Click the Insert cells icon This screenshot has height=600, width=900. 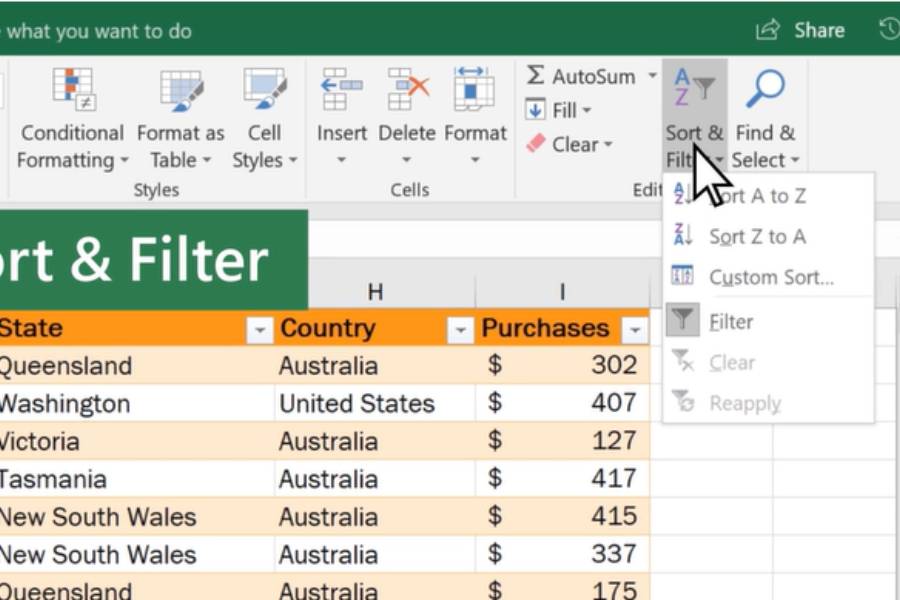click(342, 89)
